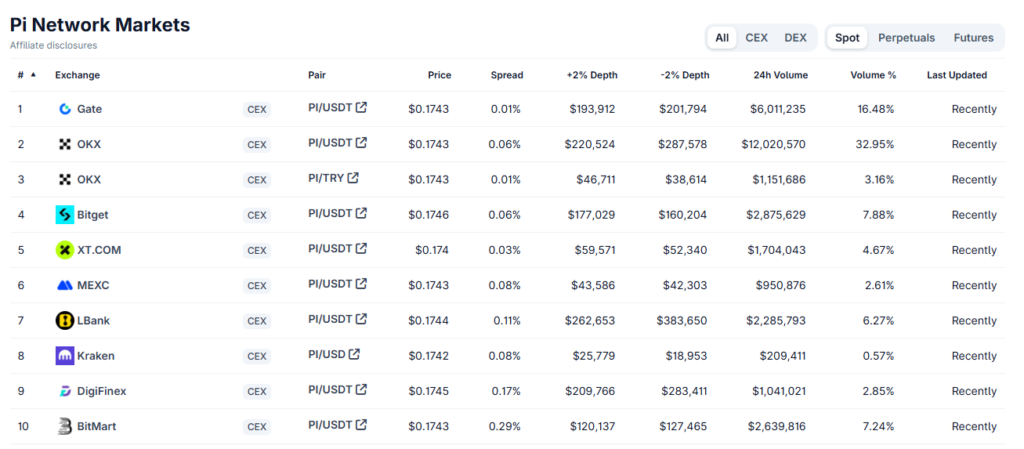Click the MEXC exchange logo icon

click(65, 285)
